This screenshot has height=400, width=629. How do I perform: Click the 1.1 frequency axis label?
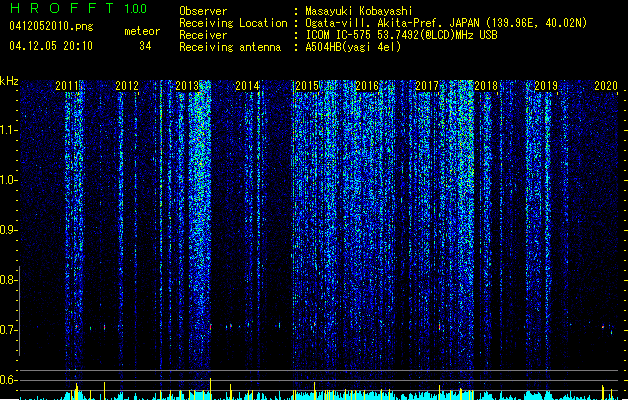8,130
